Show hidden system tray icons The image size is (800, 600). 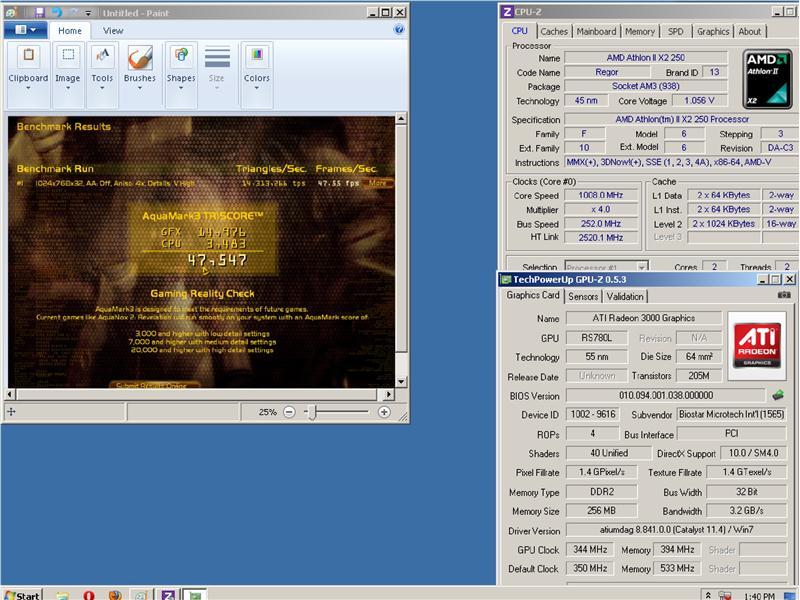click(x=708, y=595)
